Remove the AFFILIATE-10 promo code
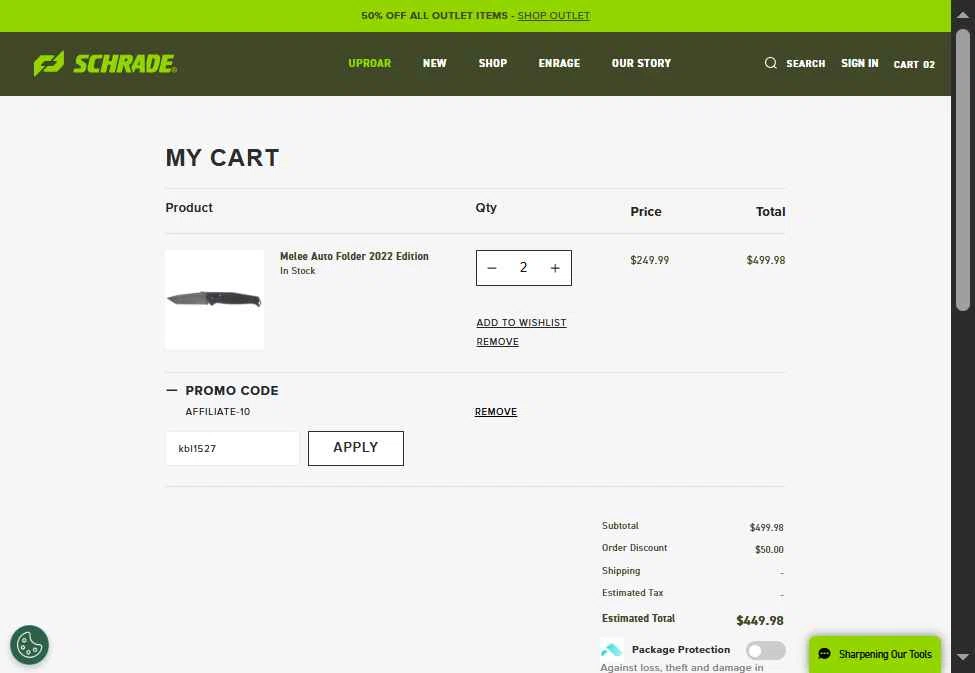Image resolution: width=975 pixels, height=673 pixels. 496,412
